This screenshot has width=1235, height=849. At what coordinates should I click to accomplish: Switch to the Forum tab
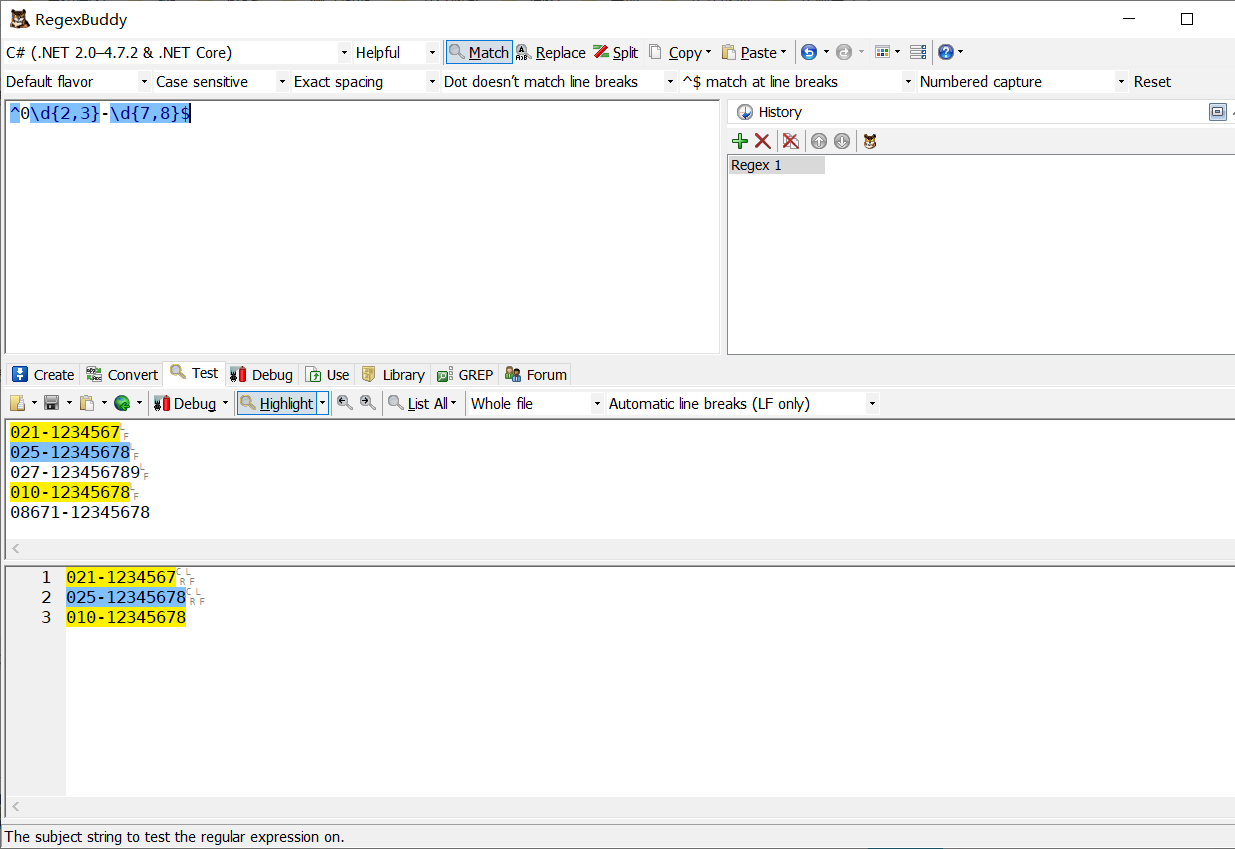536,374
